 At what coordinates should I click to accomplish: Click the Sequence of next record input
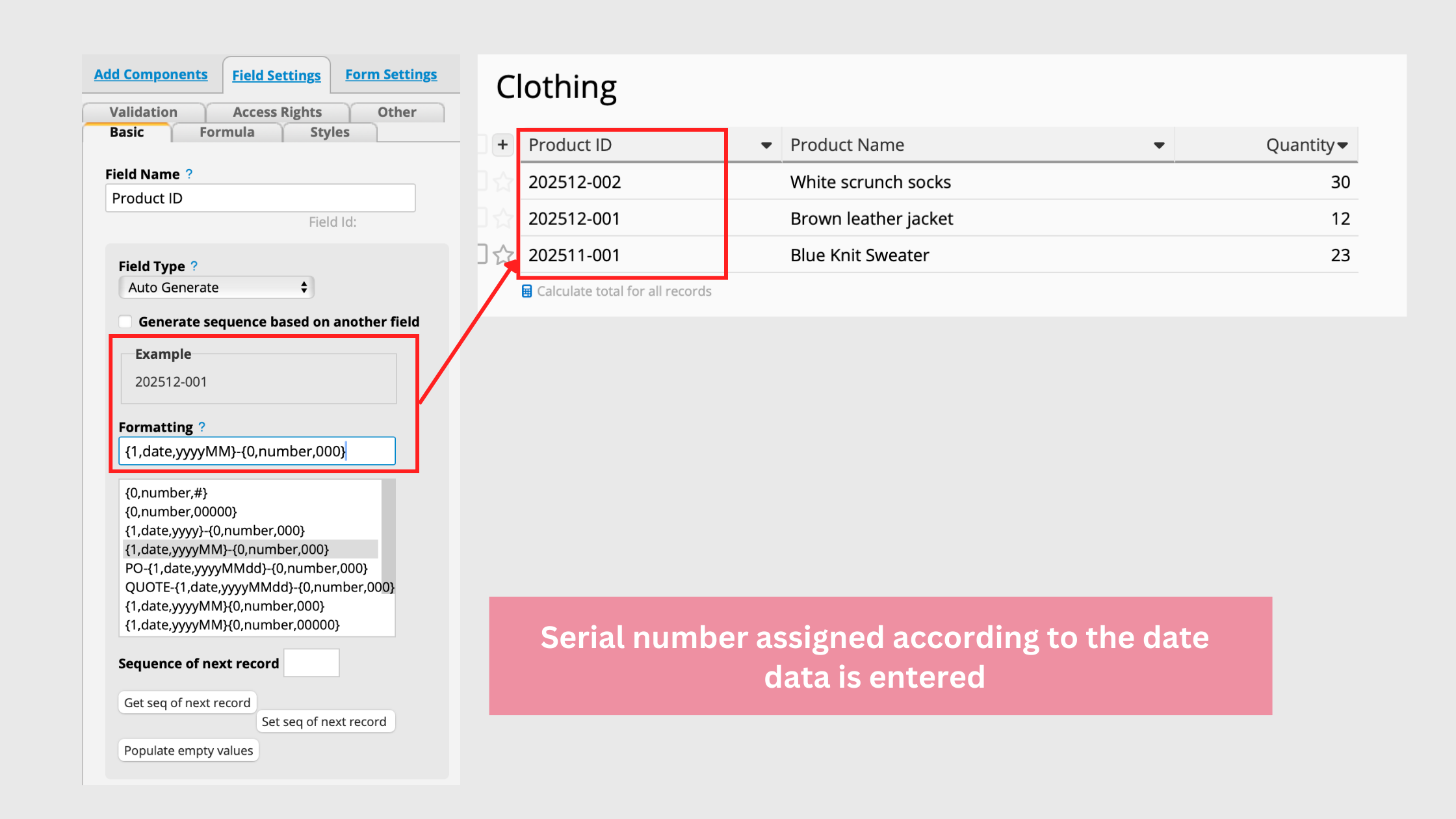click(x=312, y=663)
